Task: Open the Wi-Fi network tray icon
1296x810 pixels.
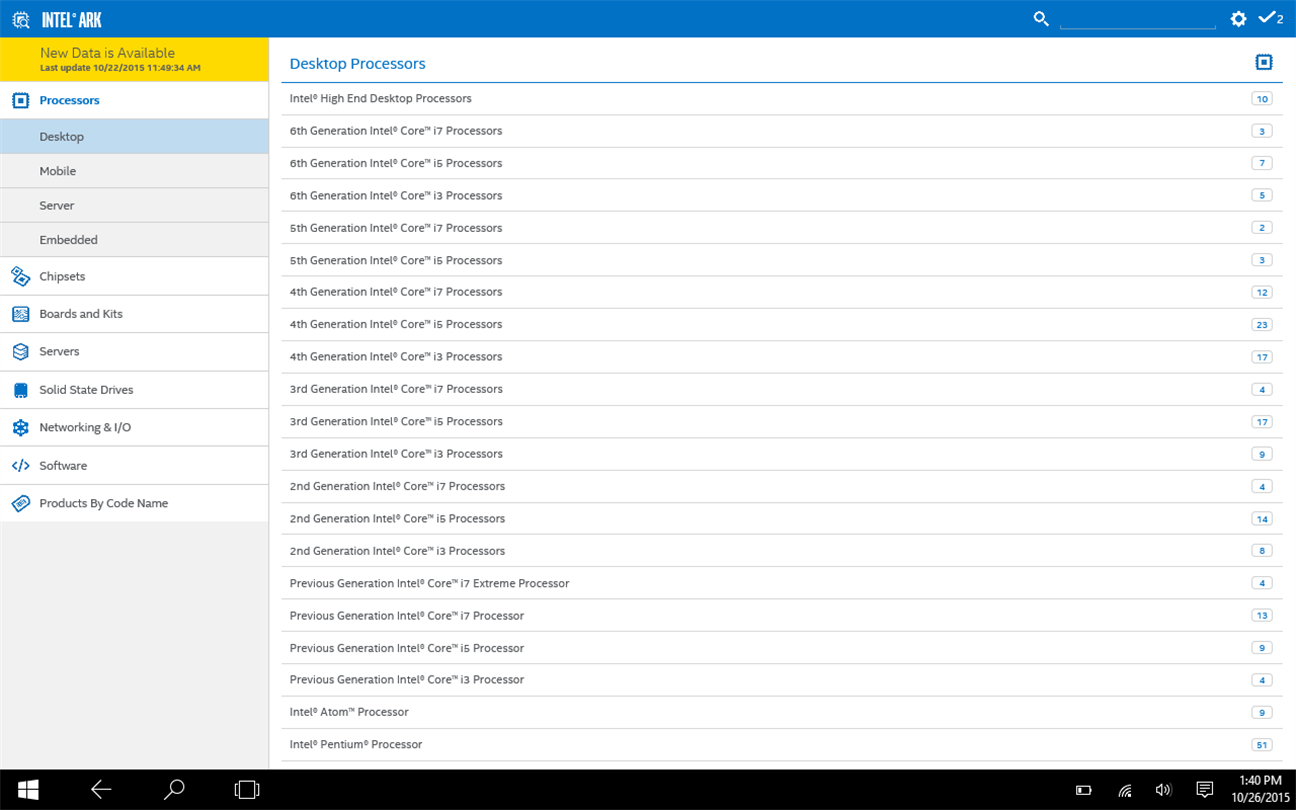Action: click(1125, 790)
